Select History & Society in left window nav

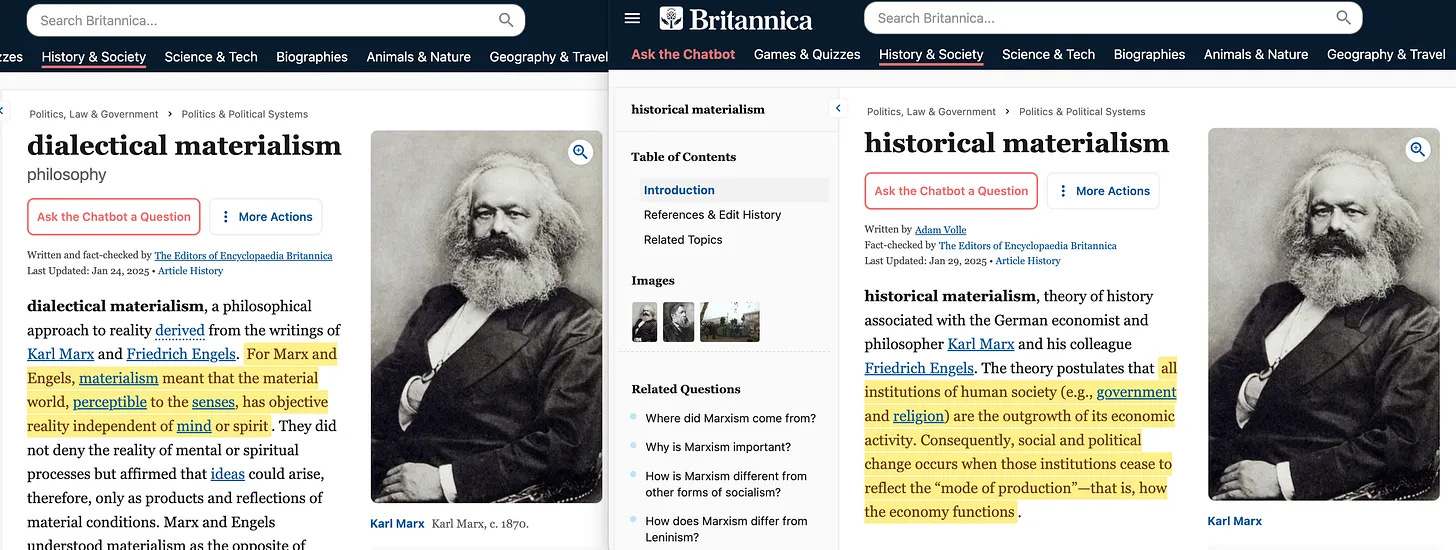94,57
